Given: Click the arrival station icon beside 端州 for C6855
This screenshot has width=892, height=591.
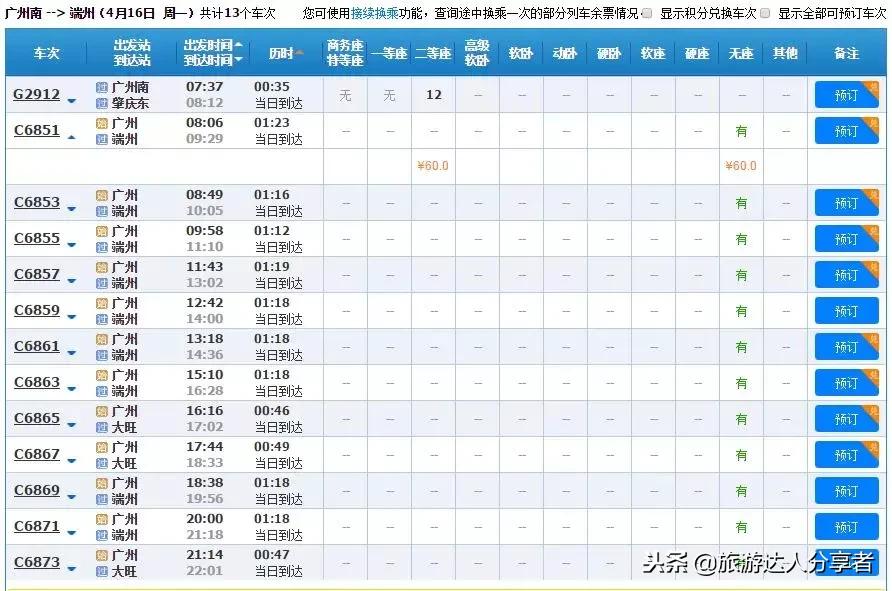Looking at the screenshot, I should tap(101, 245).
